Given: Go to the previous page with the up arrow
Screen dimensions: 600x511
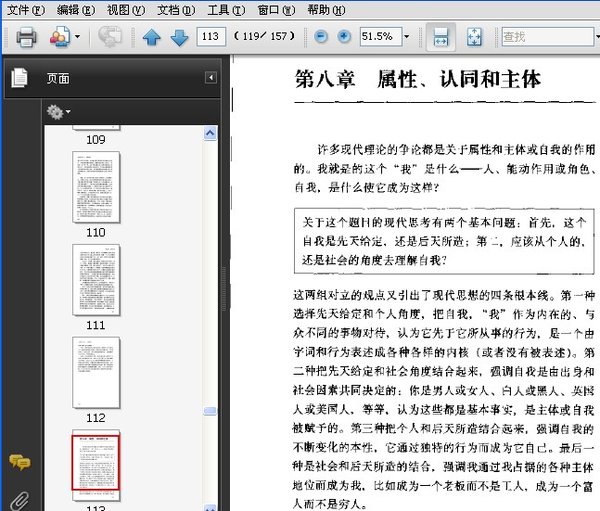Looking at the screenshot, I should [x=151, y=38].
